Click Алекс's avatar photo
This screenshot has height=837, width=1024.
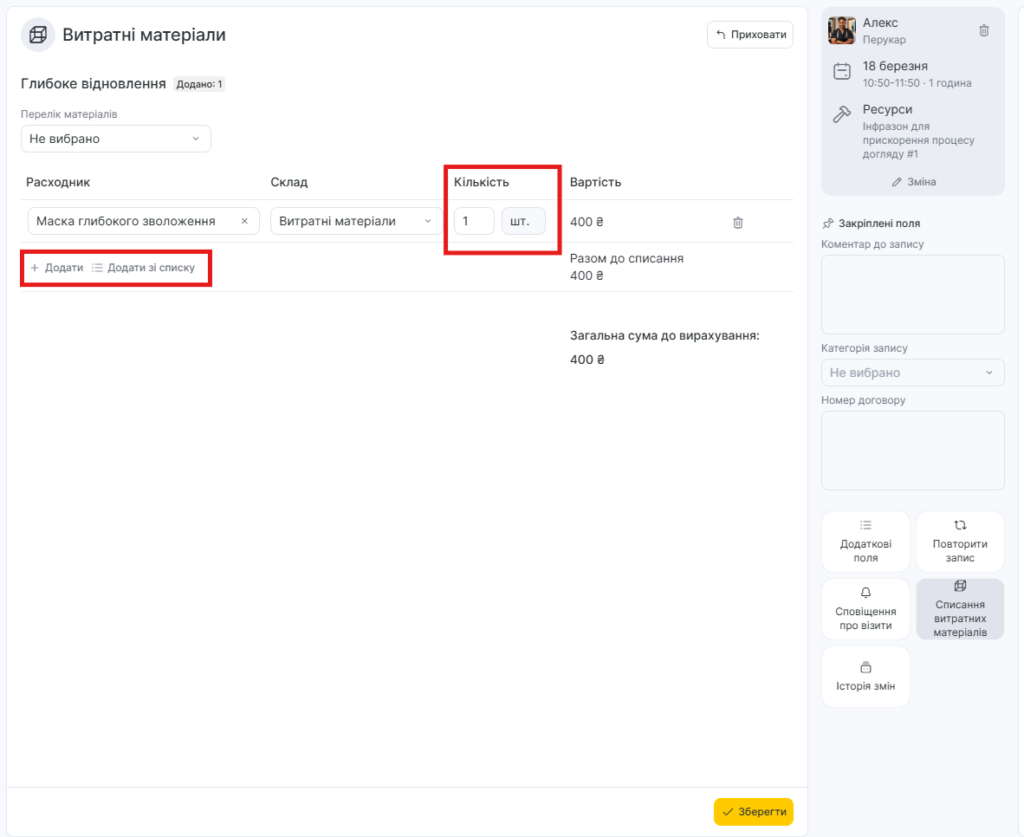(x=842, y=31)
